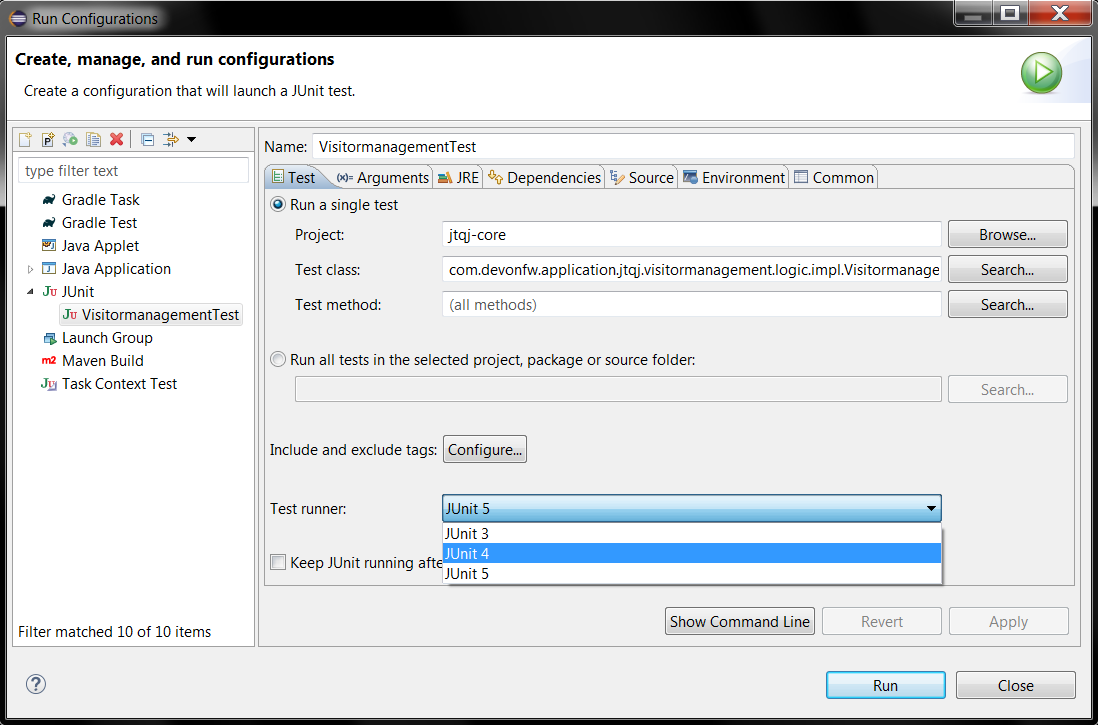Image resolution: width=1098 pixels, height=725 pixels.
Task: Click the Collapse All icon
Action: [x=147, y=139]
